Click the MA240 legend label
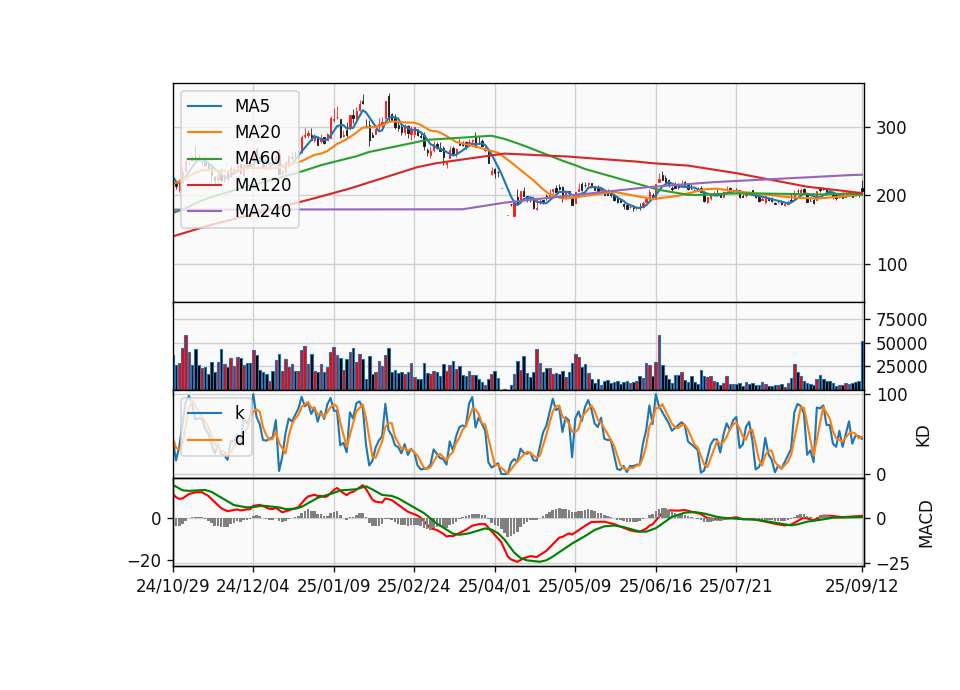This screenshot has width=960, height=690. (x=263, y=211)
